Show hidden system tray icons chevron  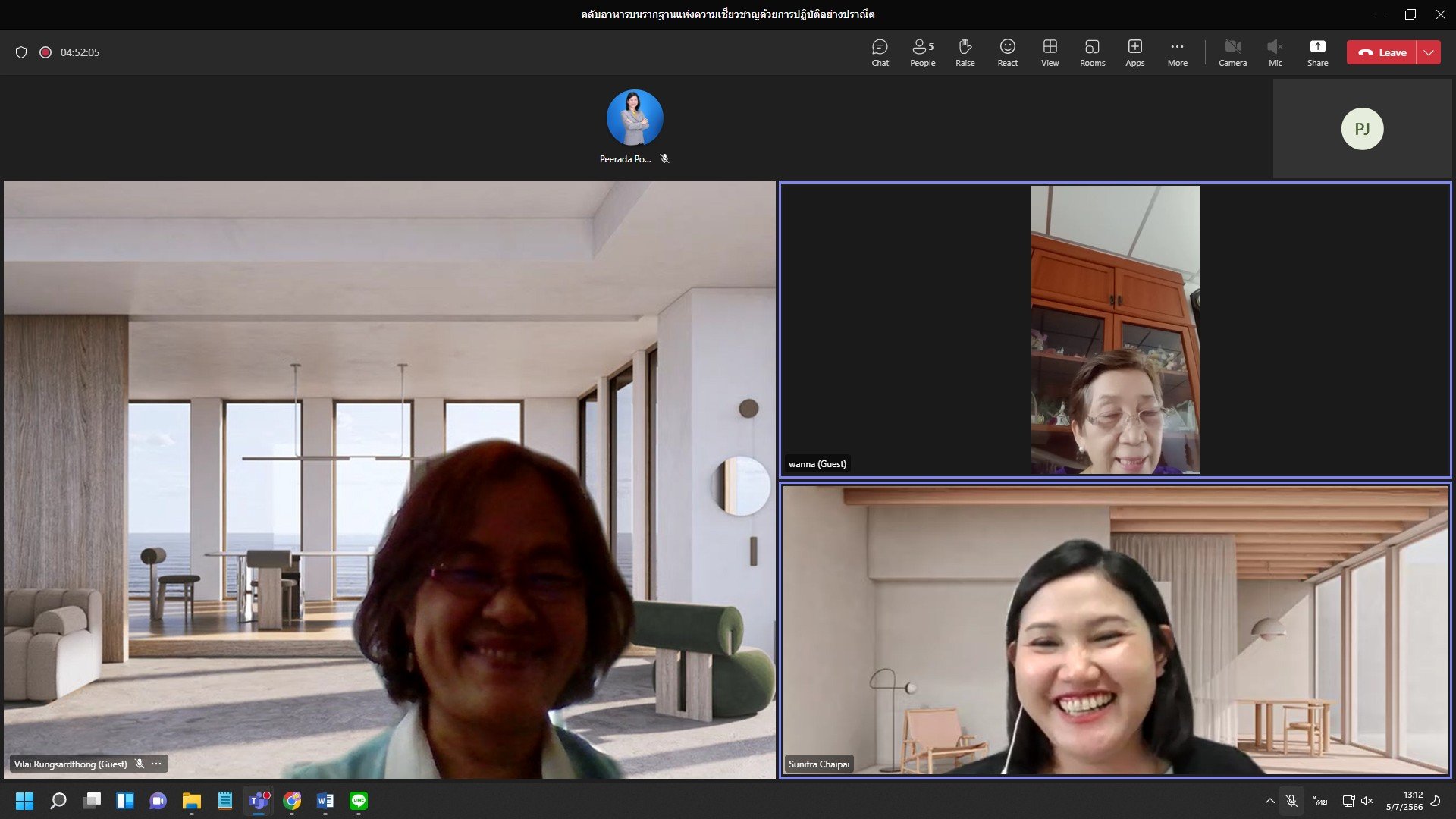[1269, 801]
